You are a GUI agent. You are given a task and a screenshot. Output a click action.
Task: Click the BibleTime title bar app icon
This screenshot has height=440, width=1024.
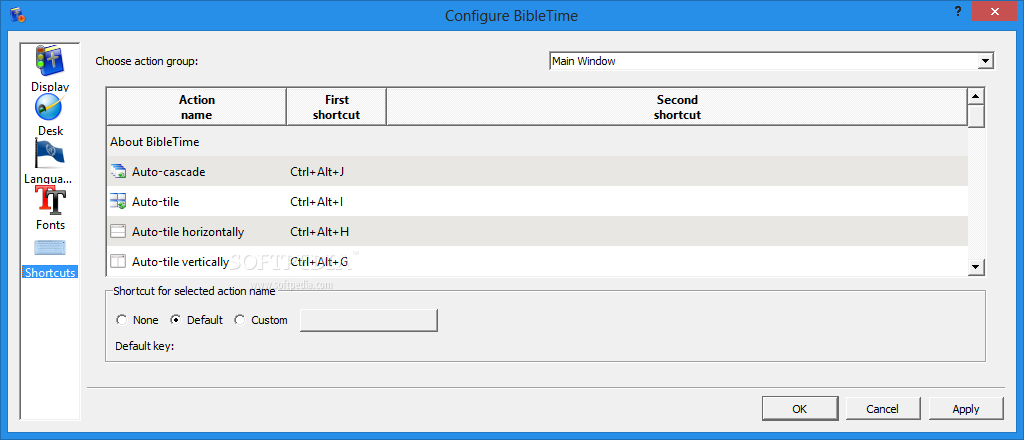click(x=18, y=14)
